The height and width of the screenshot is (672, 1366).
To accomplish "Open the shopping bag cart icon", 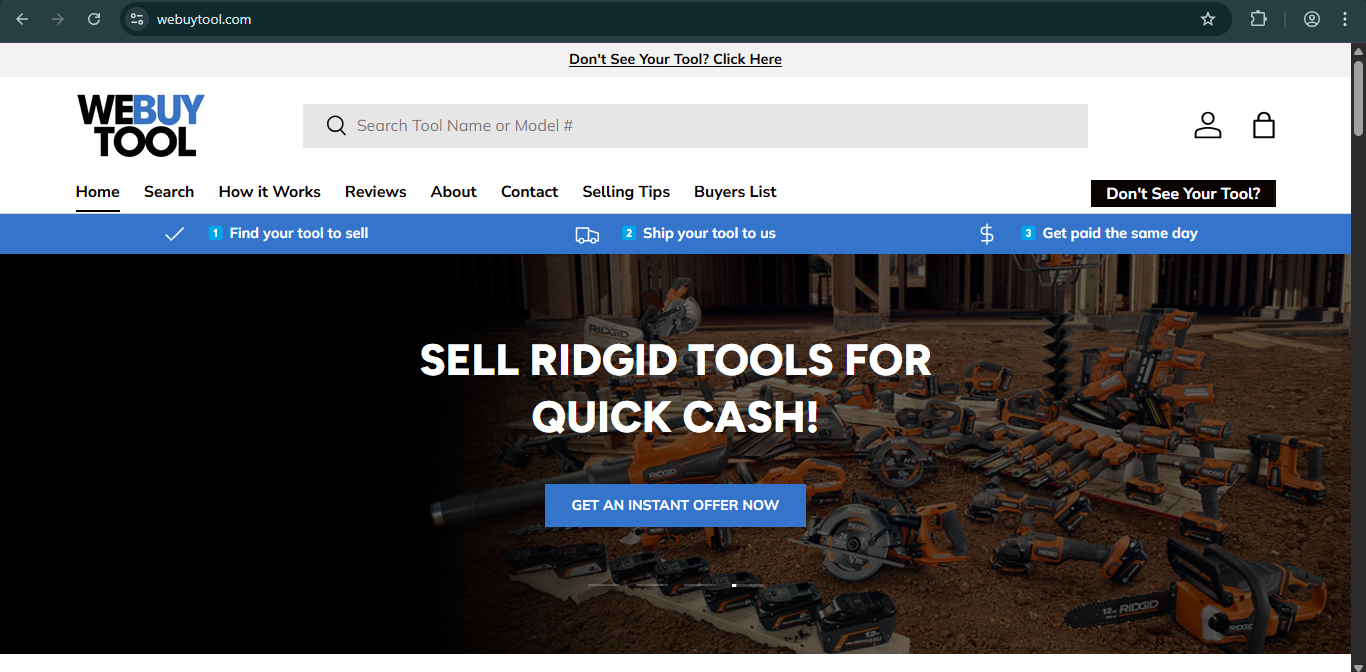I will tap(1264, 125).
